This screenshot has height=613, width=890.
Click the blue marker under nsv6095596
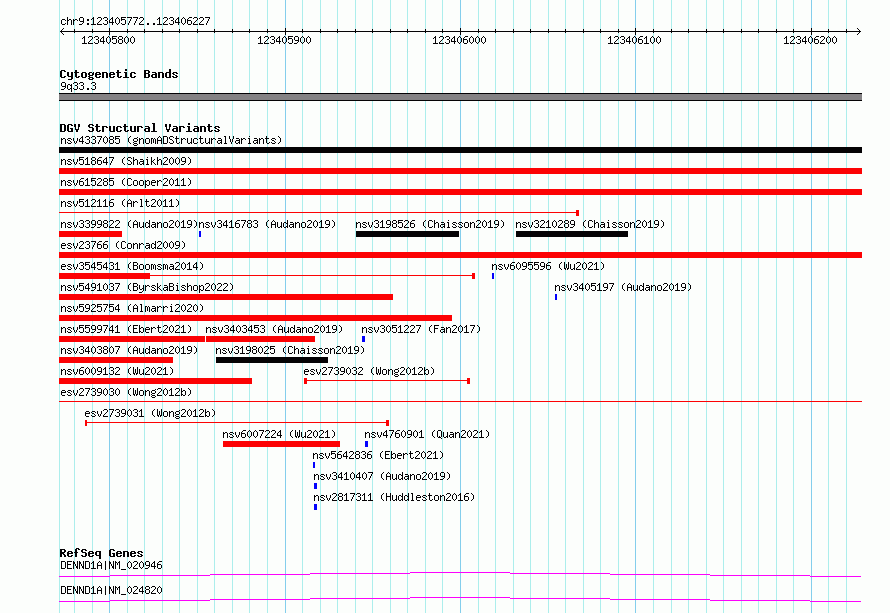(x=493, y=276)
